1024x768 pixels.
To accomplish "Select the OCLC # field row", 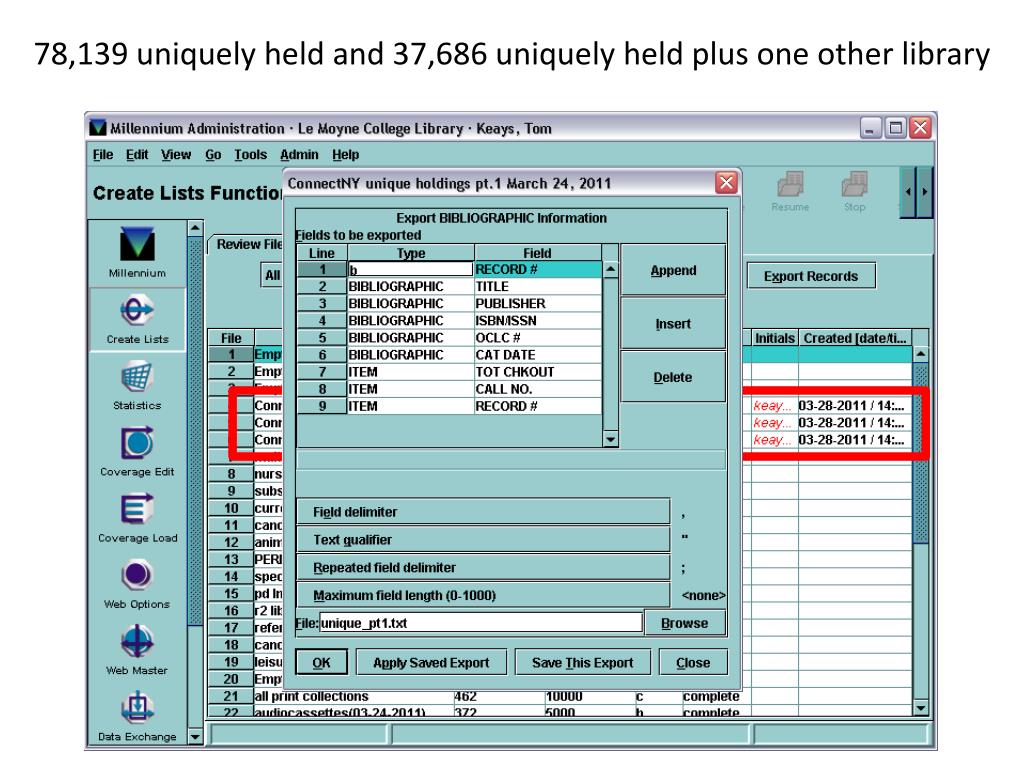I will coord(449,338).
